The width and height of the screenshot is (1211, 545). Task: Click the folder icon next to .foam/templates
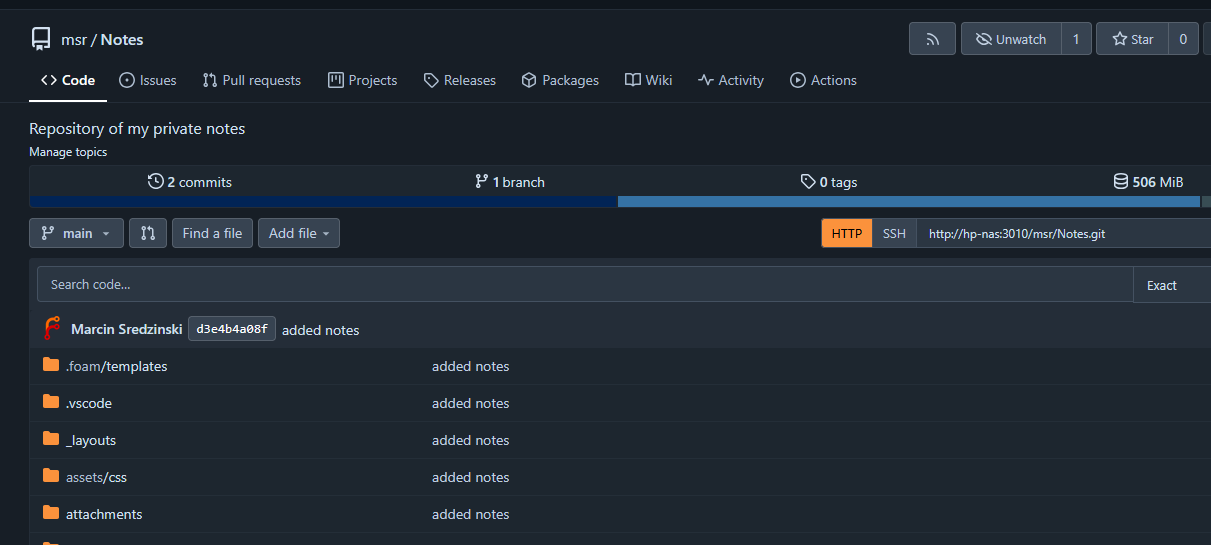51,365
